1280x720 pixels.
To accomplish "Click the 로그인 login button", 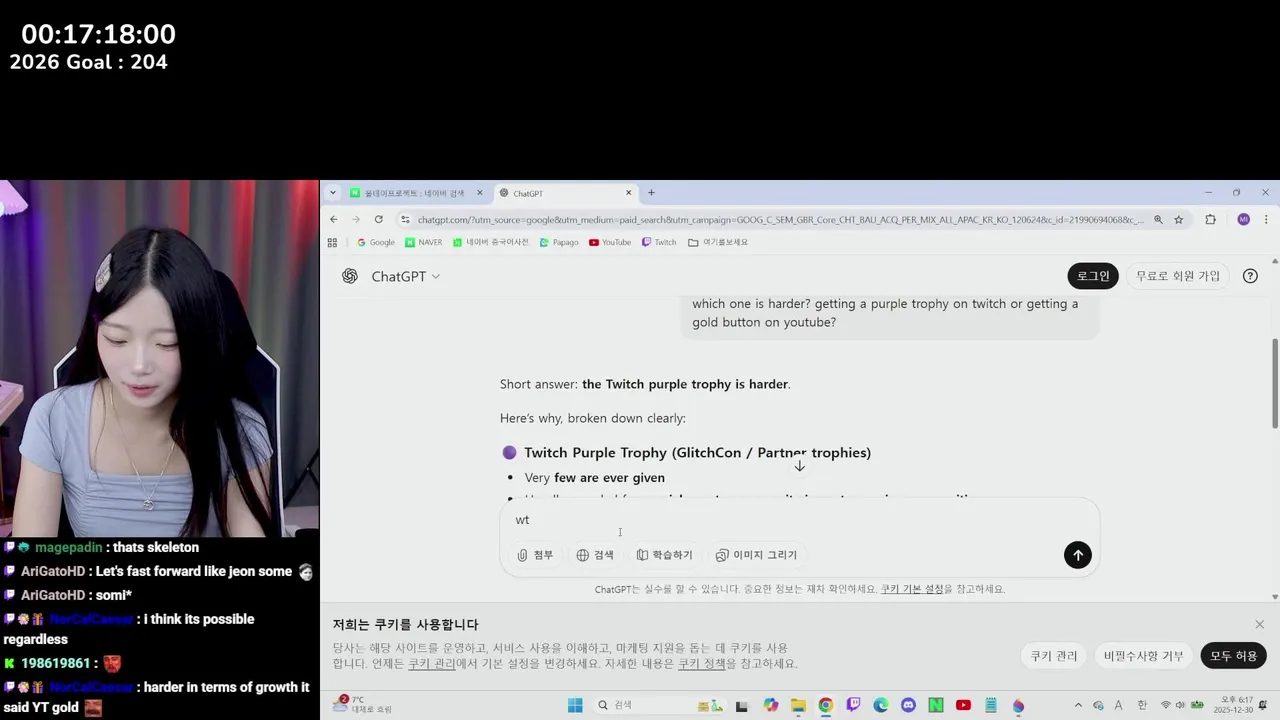I will click(1093, 276).
